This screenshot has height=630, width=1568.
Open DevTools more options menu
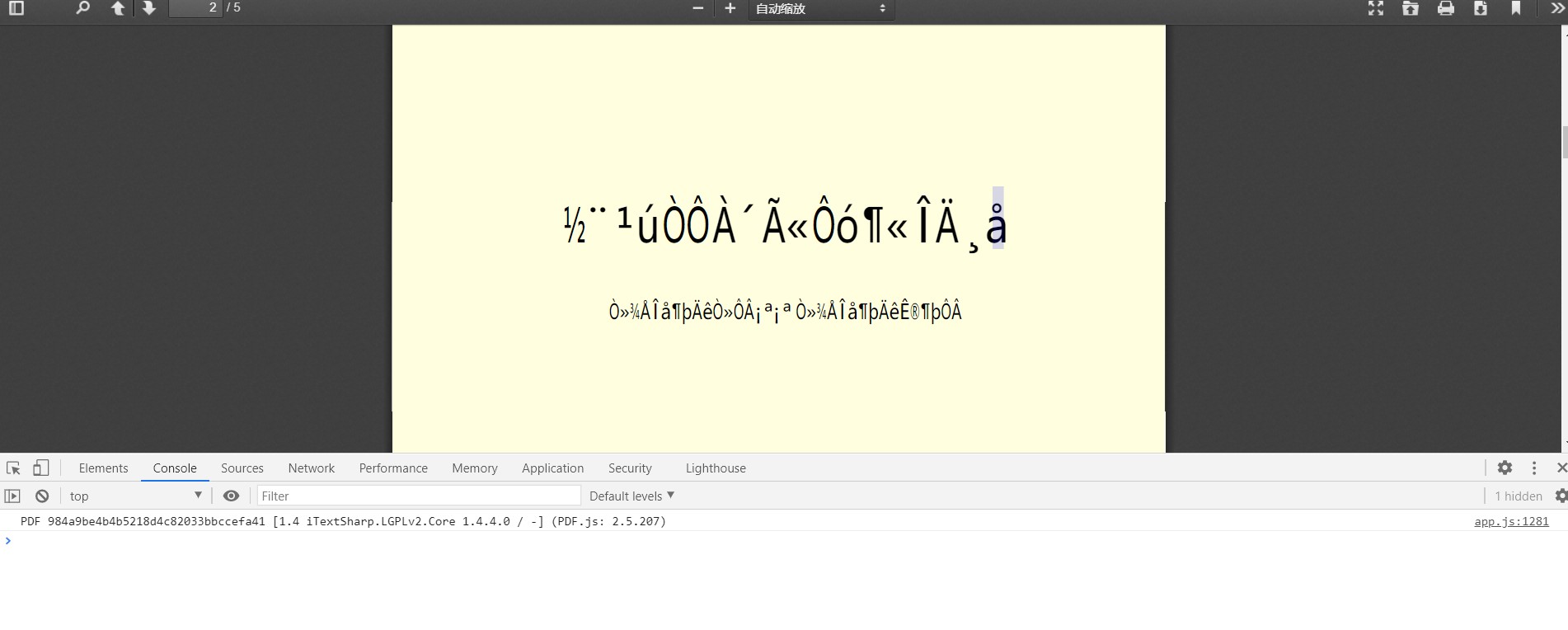pos(1534,468)
